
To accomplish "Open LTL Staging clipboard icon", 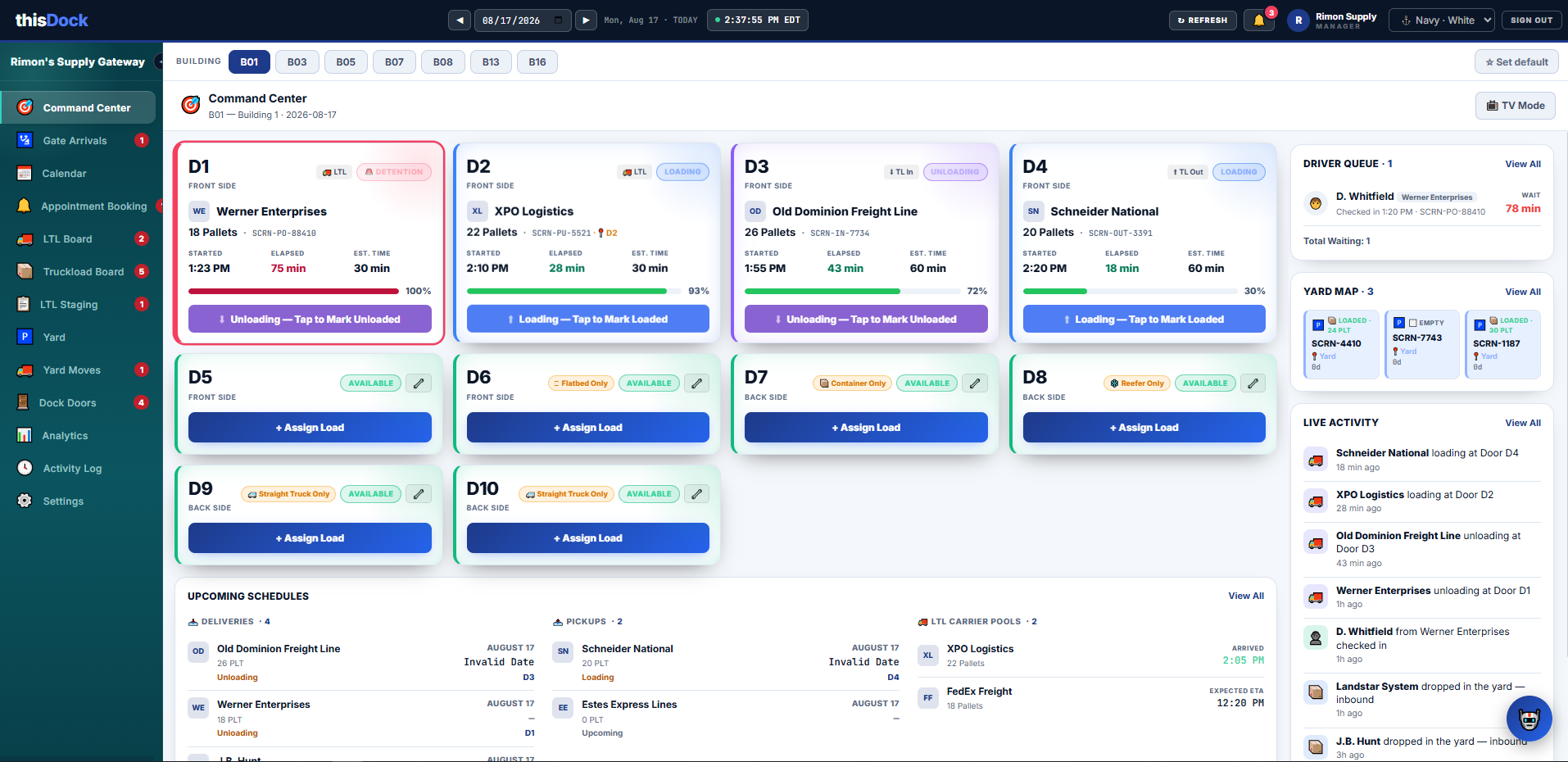I will click(x=24, y=304).
